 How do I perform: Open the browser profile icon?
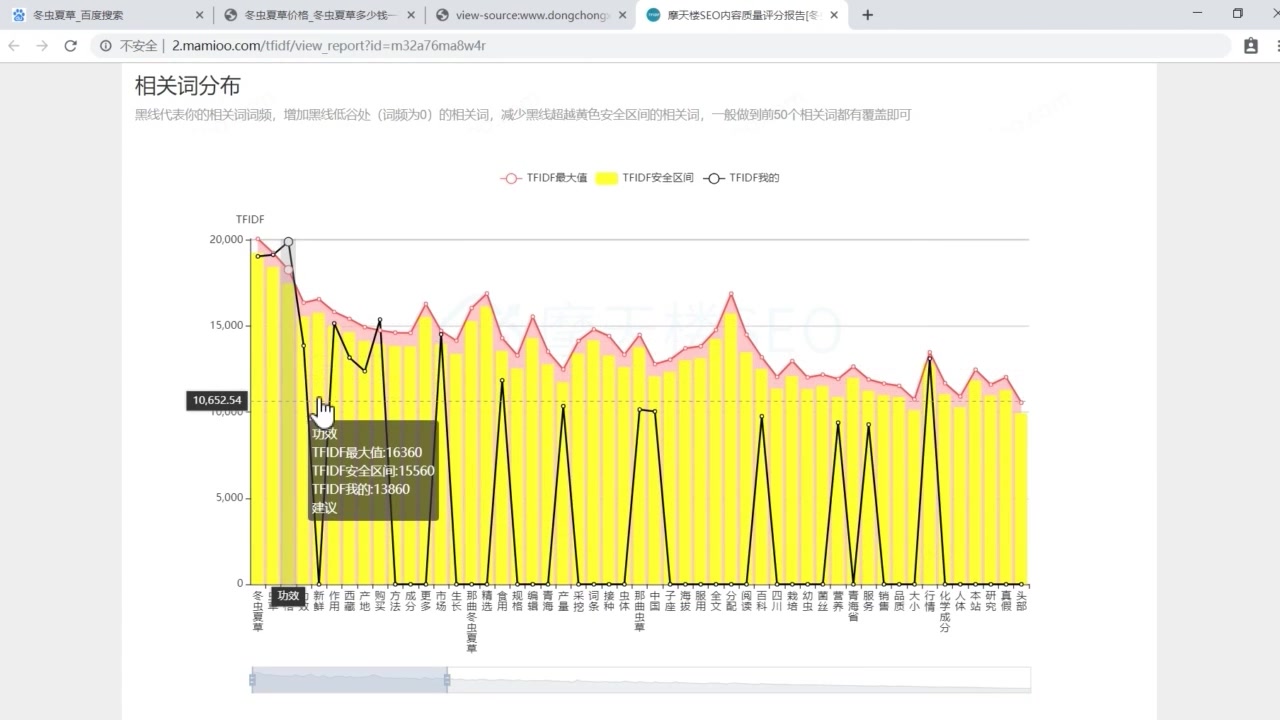[1250, 46]
